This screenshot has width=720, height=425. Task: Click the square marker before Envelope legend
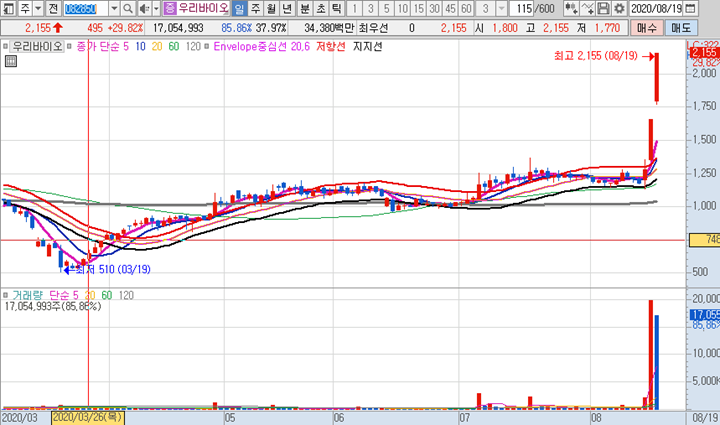[207, 46]
